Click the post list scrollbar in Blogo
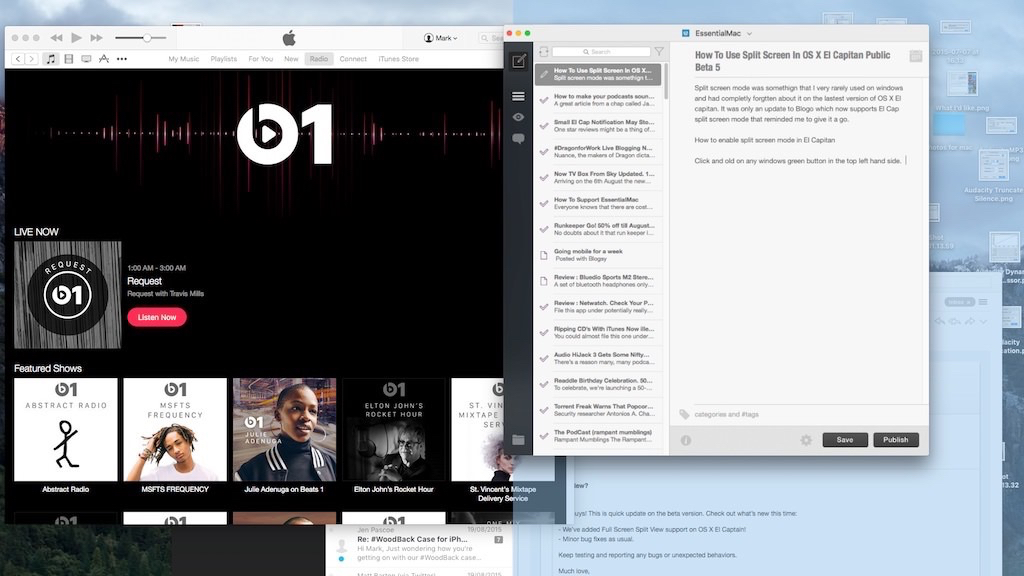The width and height of the screenshot is (1024, 576). coord(665,82)
